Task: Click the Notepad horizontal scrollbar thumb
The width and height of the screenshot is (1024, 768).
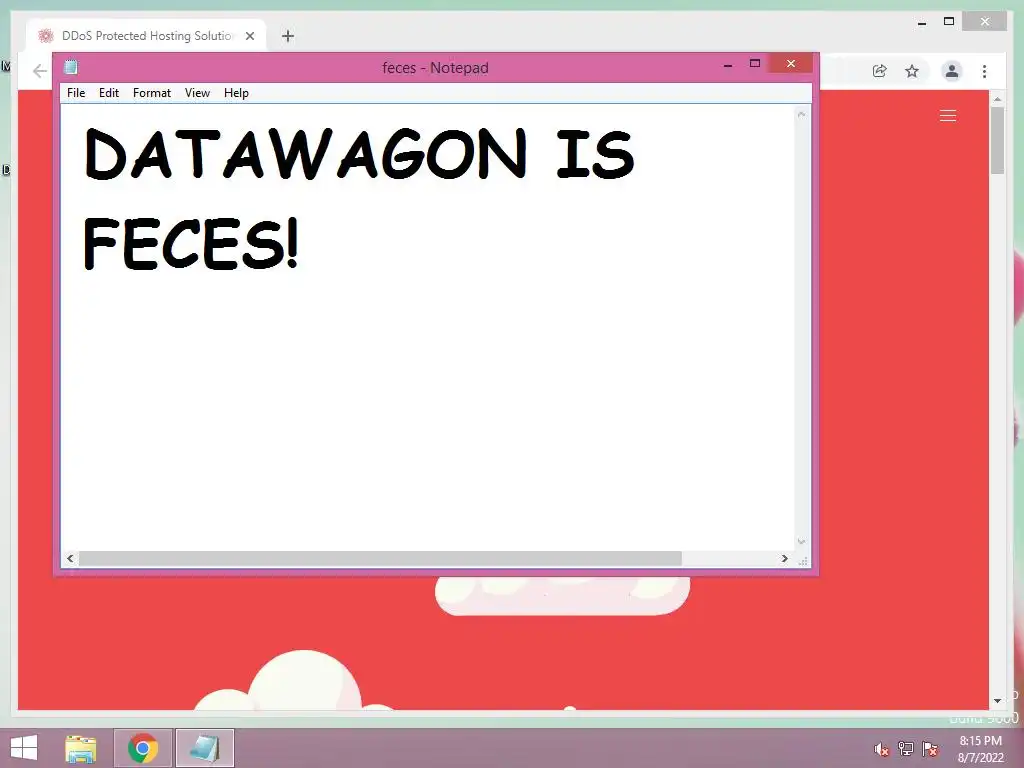Action: (380, 558)
